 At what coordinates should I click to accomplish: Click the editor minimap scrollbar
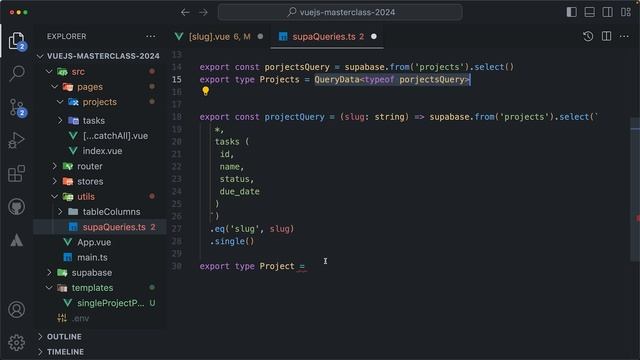coord(635,189)
